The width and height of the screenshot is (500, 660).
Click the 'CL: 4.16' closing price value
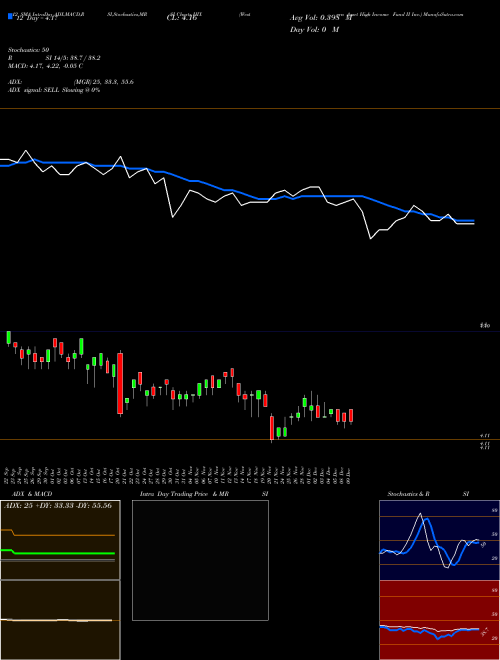[x=182, y=18]
